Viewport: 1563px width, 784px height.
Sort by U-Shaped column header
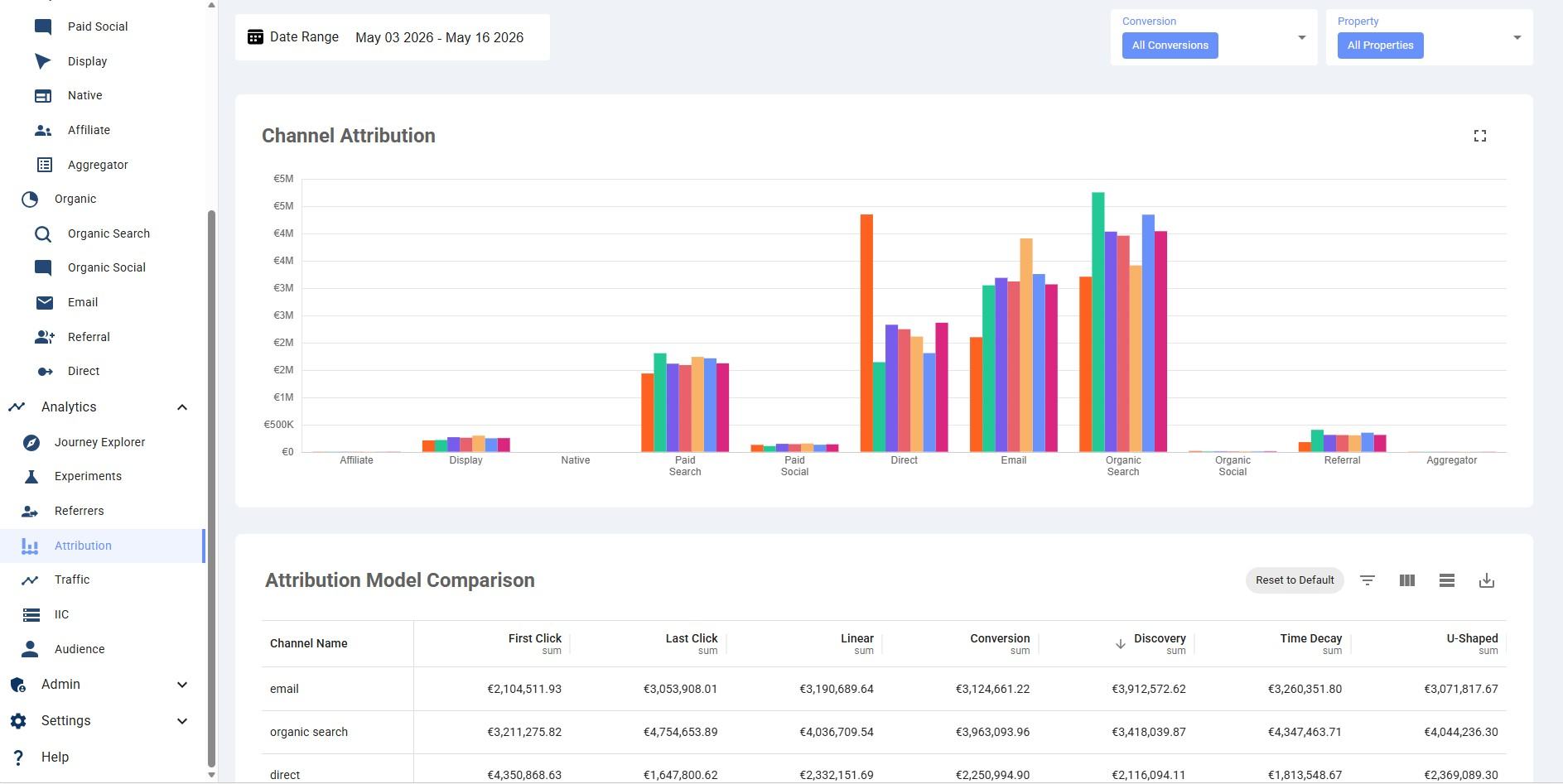click(1472, 638)
